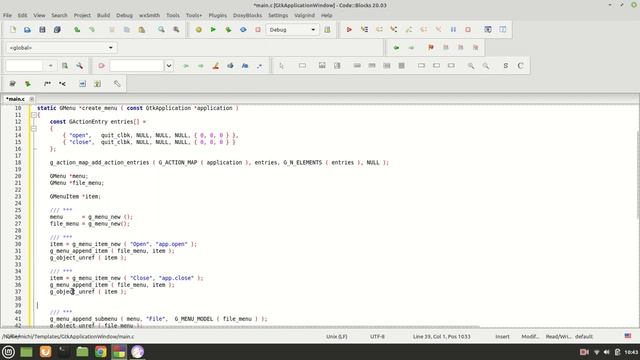Insert DoxyBlocks block comment icon
This screenshot has width=640, height=360.
click(47, 84)
